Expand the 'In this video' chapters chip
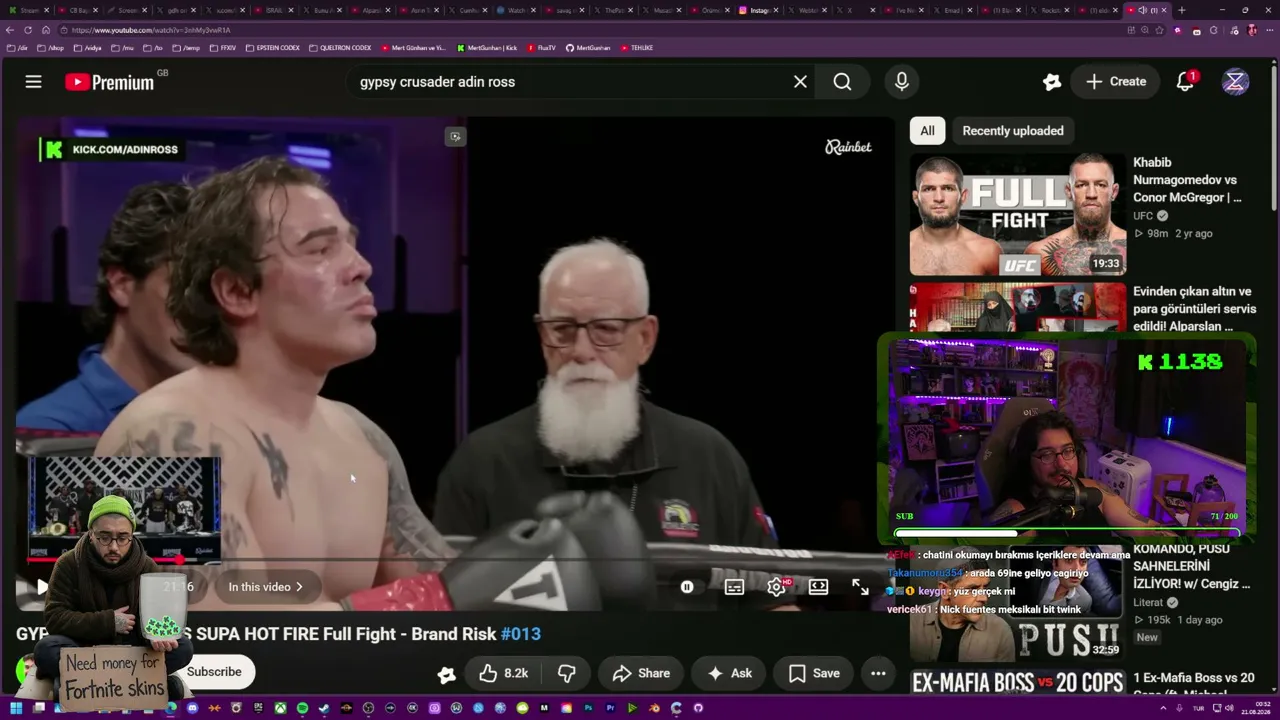1280x720 pixels. click(x=265, y=587)
